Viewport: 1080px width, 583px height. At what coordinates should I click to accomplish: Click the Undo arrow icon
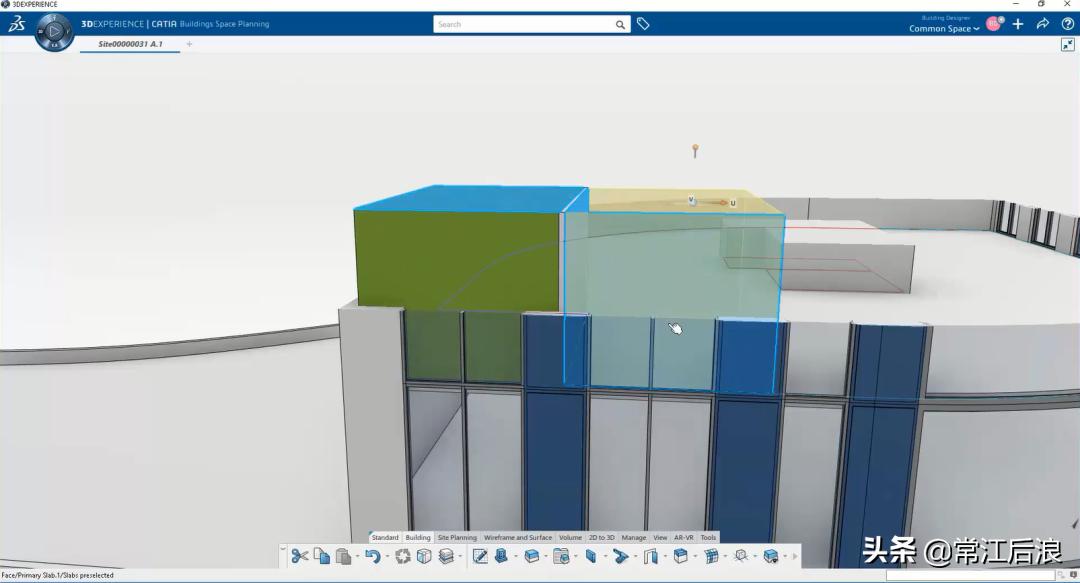pos(374,557)
